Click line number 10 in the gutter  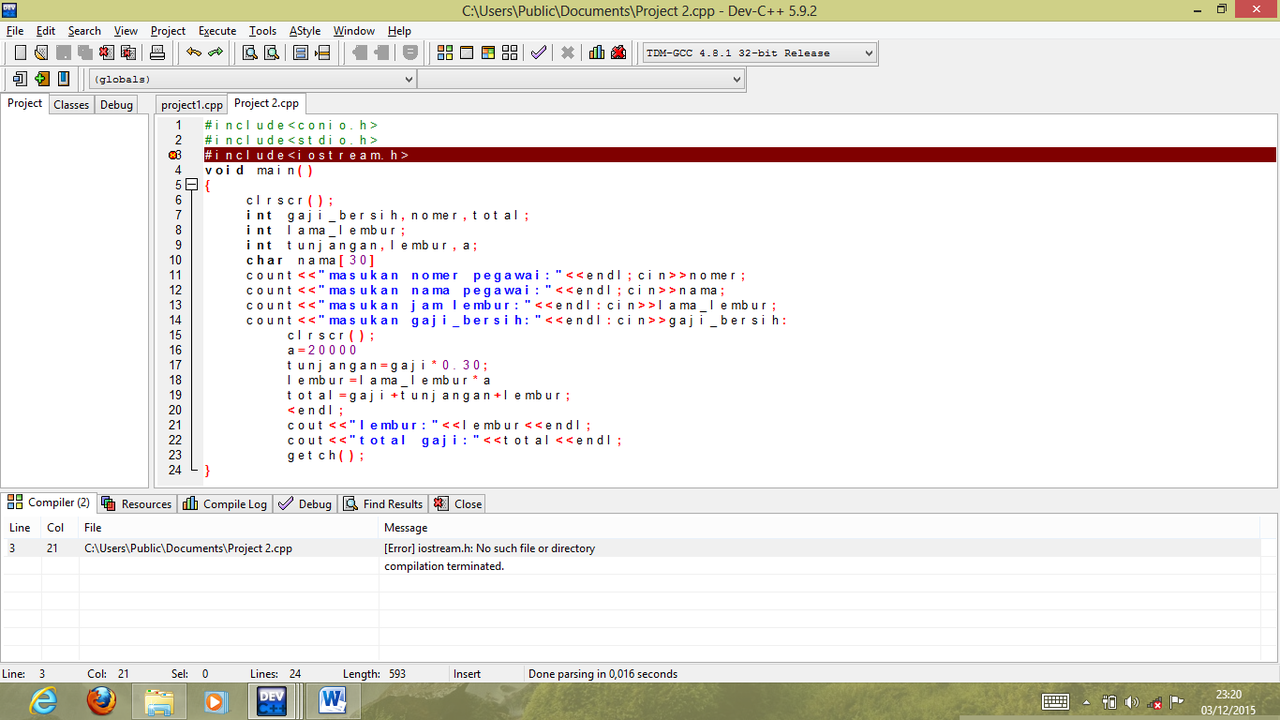coord(174,260)
